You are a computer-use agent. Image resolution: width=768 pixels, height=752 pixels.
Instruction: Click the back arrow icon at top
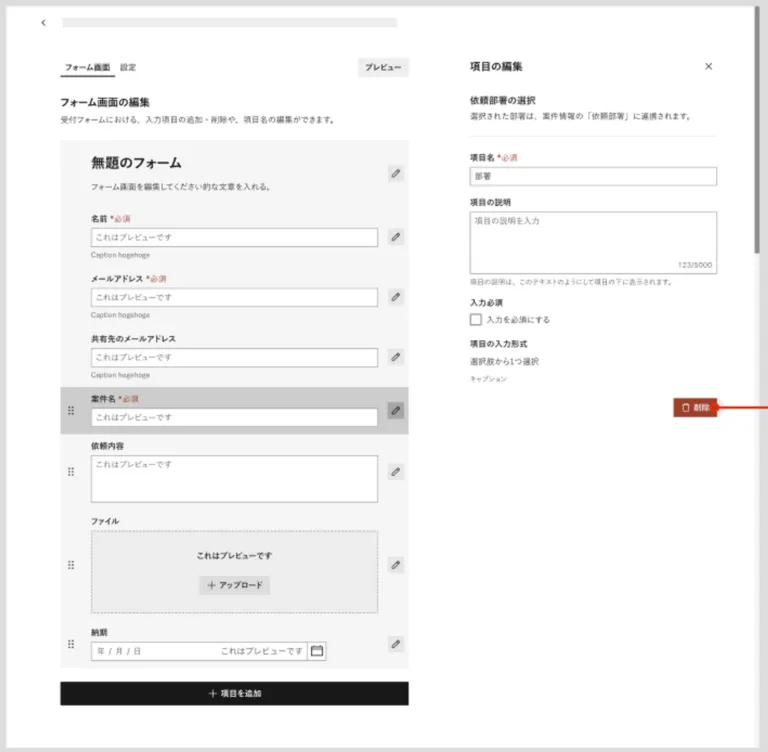(x=44, y=23)
